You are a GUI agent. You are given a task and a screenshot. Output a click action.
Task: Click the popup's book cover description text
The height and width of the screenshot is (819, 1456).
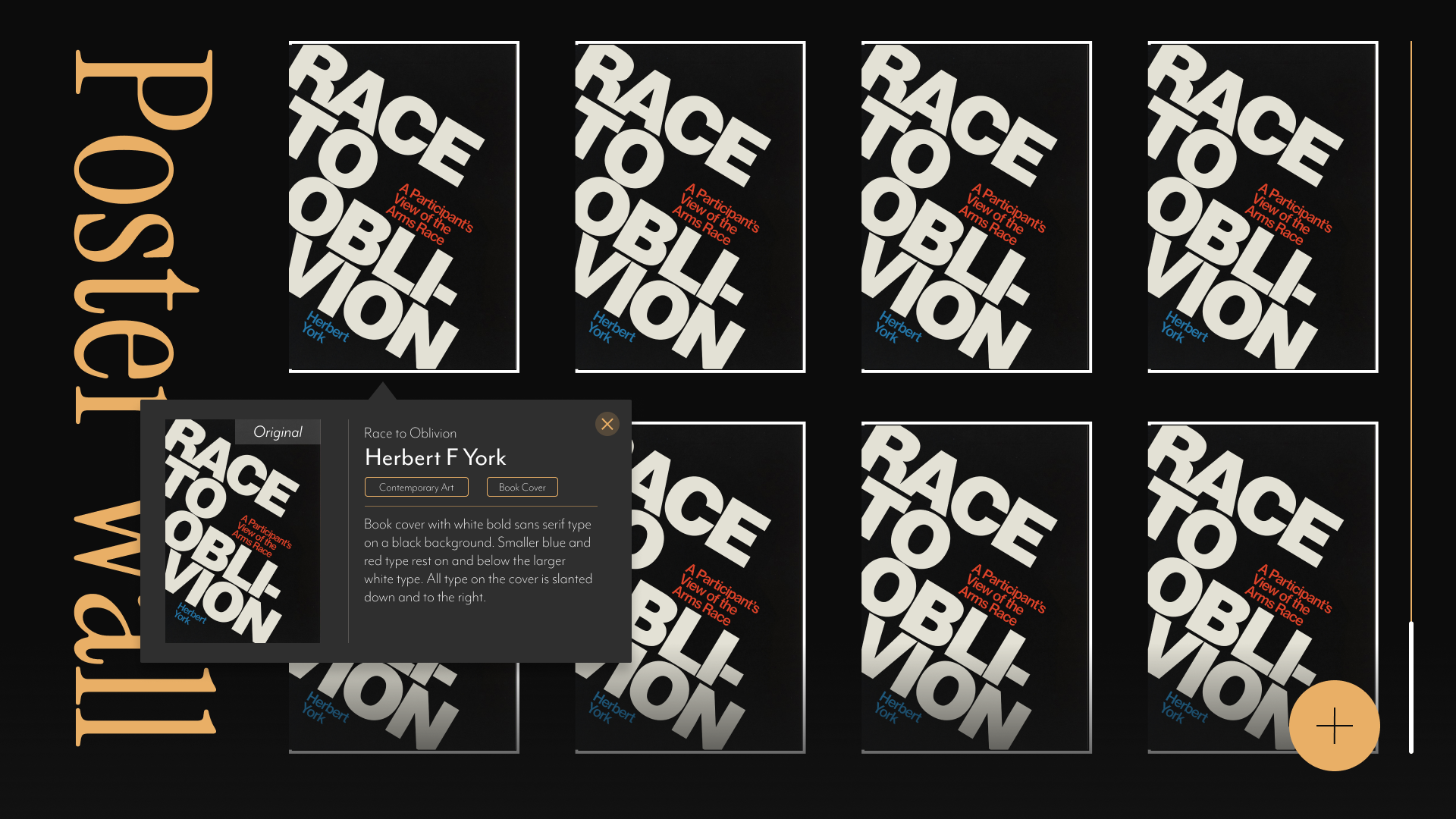pyautogui.click(x=478, y=560)
